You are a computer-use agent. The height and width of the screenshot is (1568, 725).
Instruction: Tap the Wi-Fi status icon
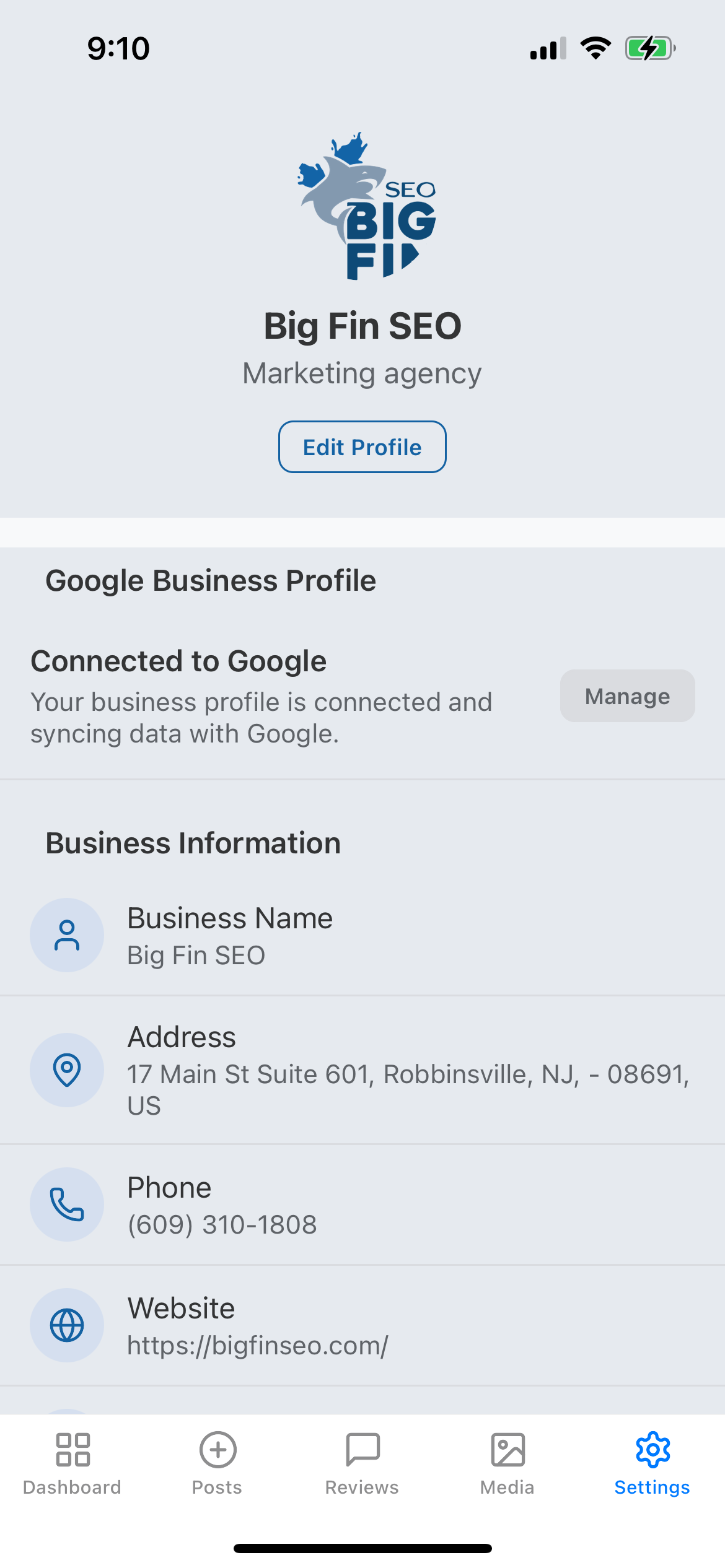coord(595,48)
